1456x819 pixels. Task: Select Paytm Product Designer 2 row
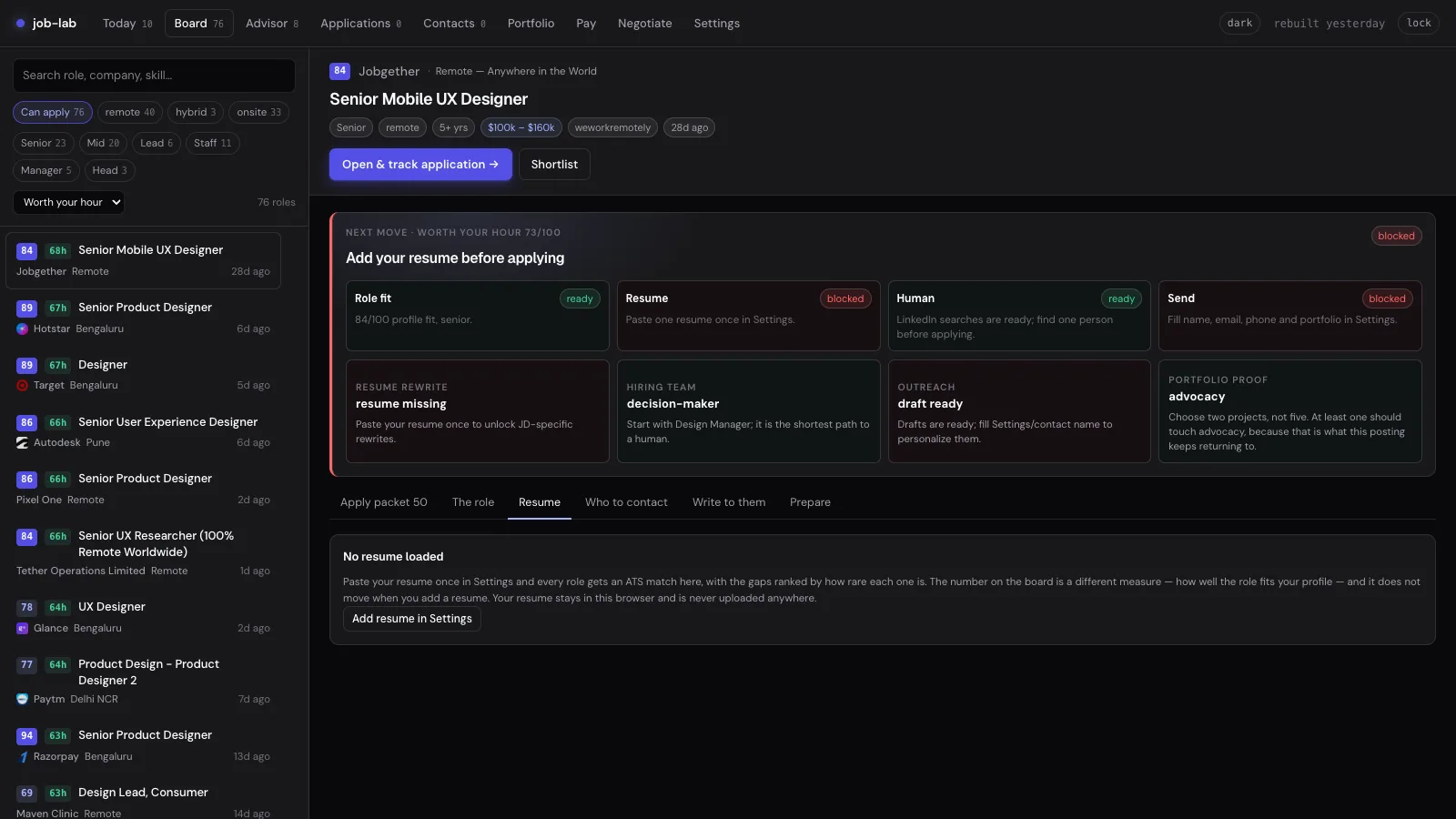tap(143, 681)
